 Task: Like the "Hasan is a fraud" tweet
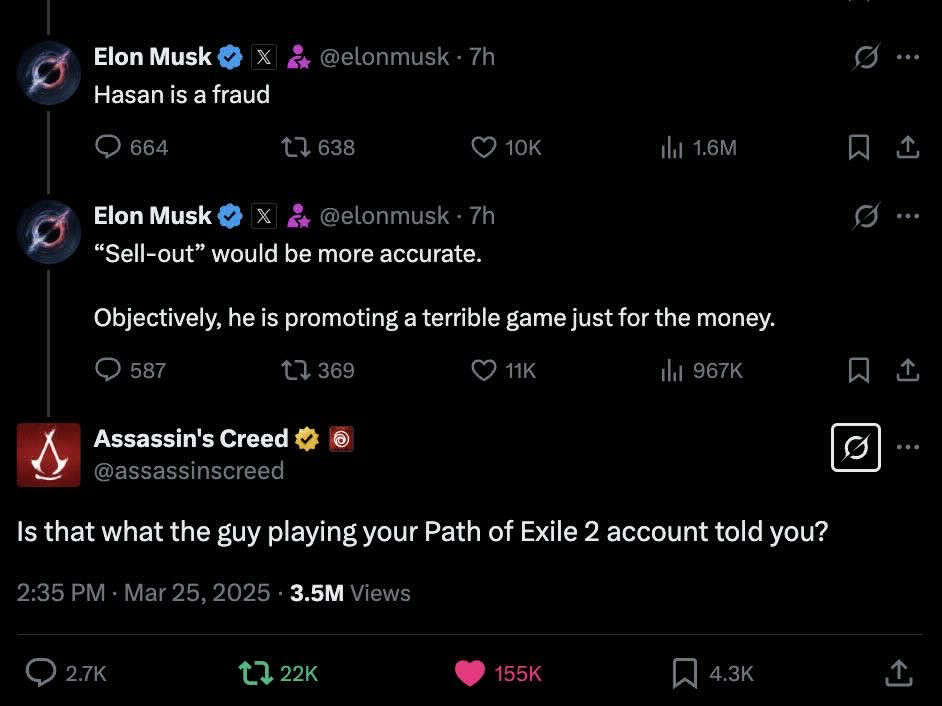tap(483, 148)
